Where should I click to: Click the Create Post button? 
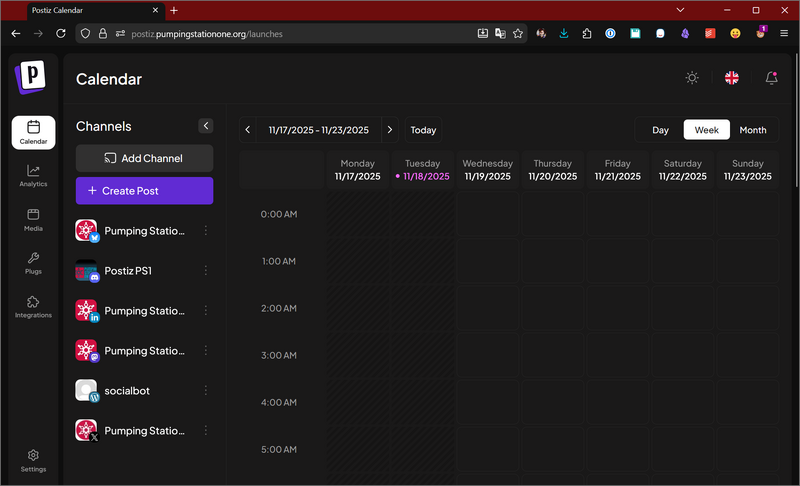144,190
